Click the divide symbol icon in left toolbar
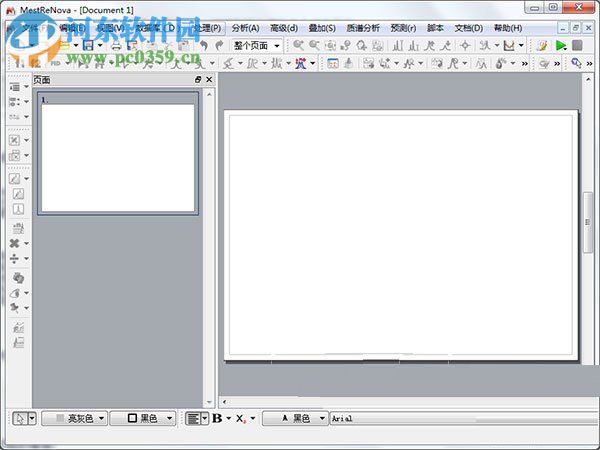The height and width of the screenshot is (450, 600). (x=14, y=259)
